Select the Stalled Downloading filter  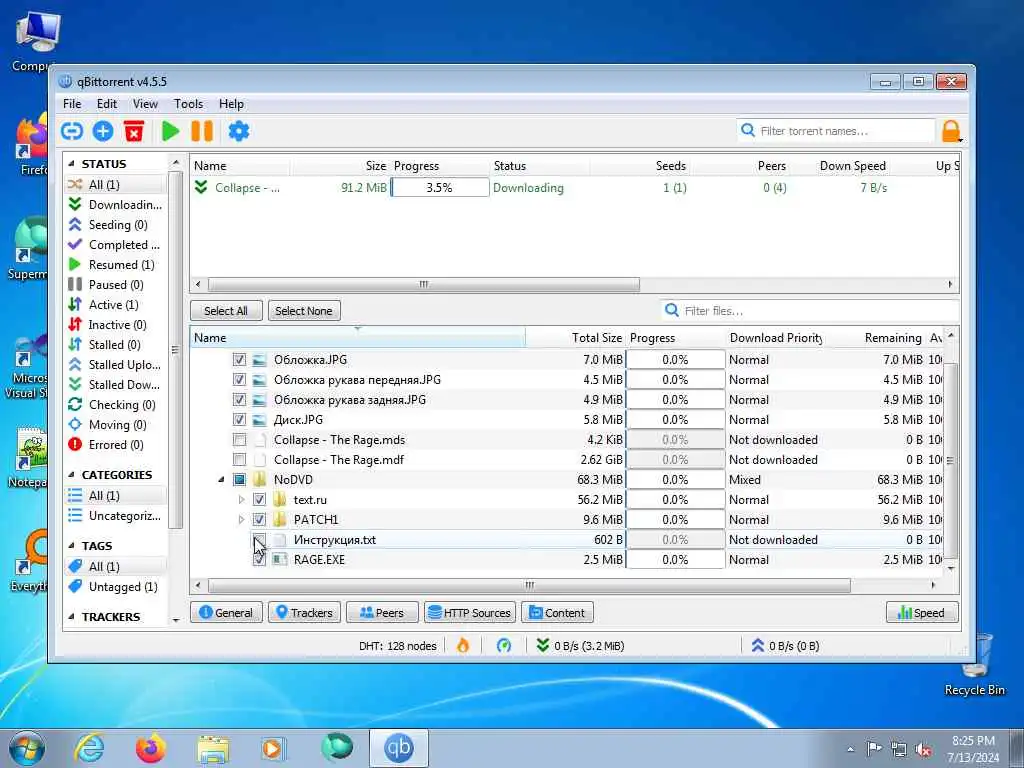[x=115, y=385]
